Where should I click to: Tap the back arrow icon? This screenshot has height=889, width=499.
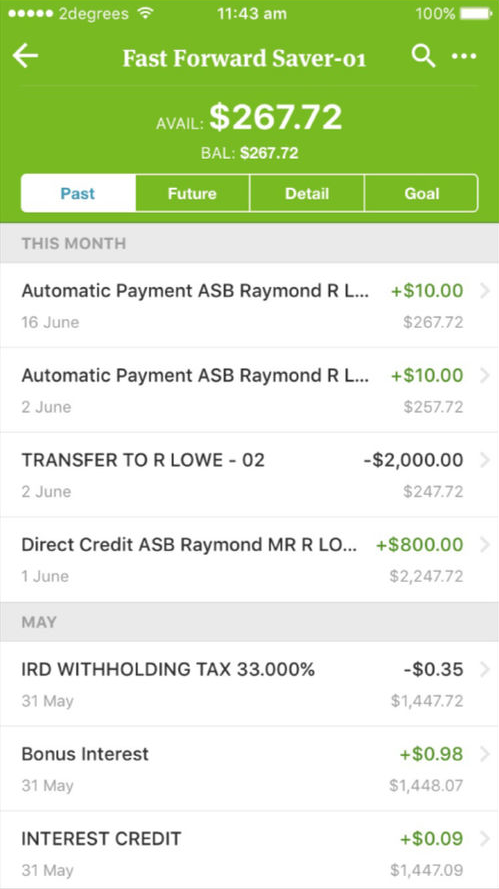coord(25,56)
